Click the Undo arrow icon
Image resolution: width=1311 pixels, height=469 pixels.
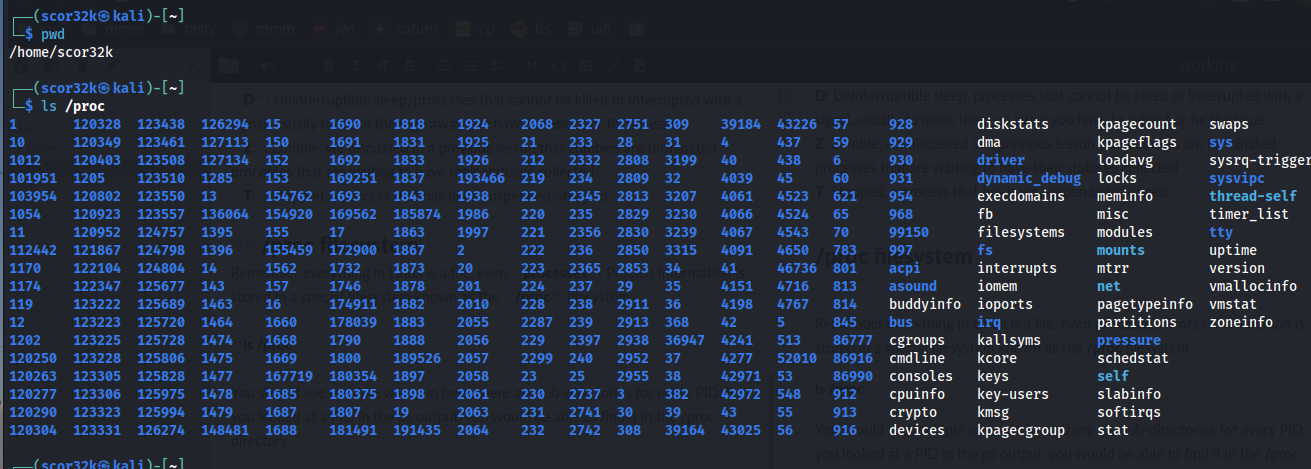pos(268,65)
